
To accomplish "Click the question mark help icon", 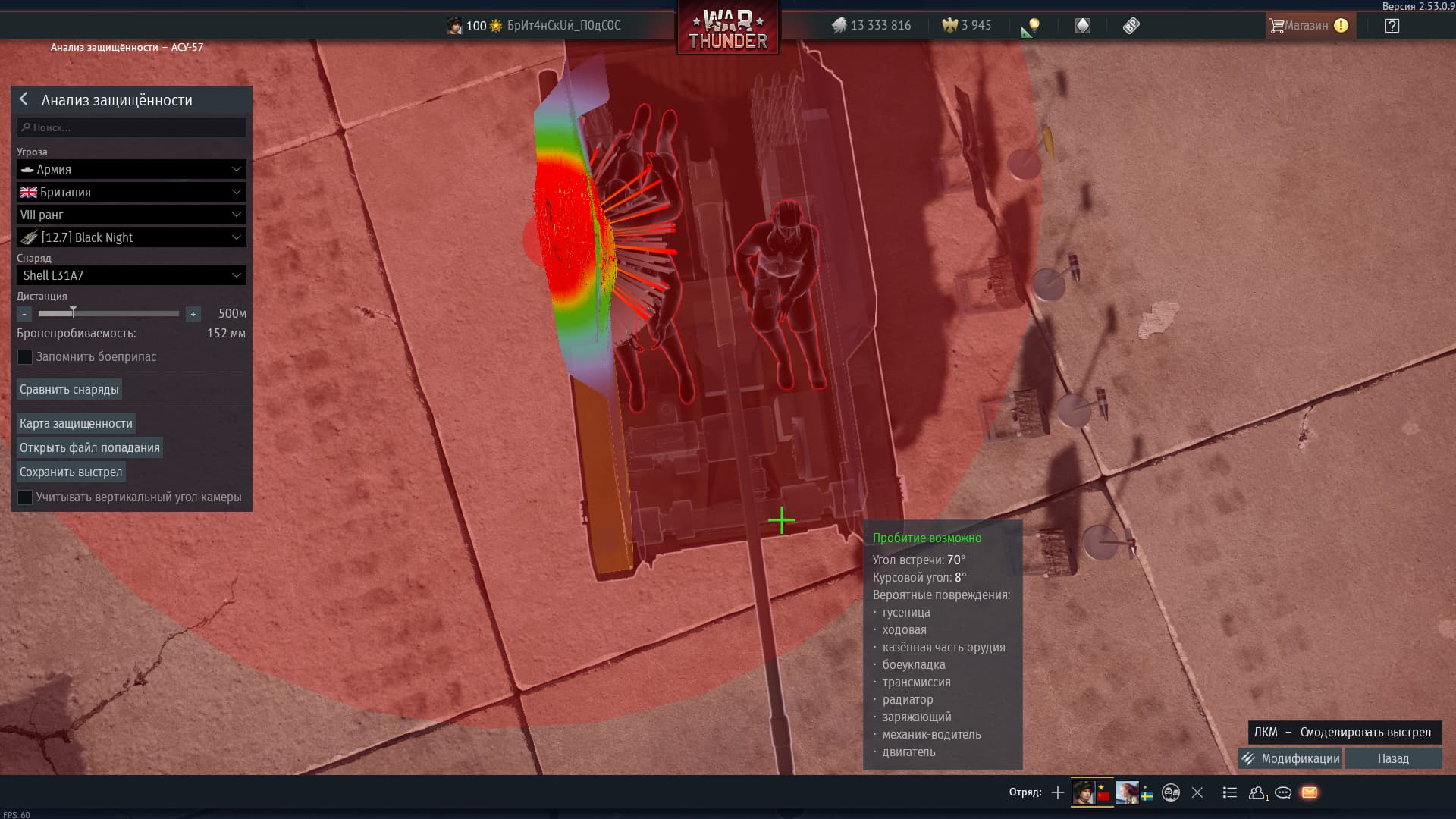I will [1392, 26].
